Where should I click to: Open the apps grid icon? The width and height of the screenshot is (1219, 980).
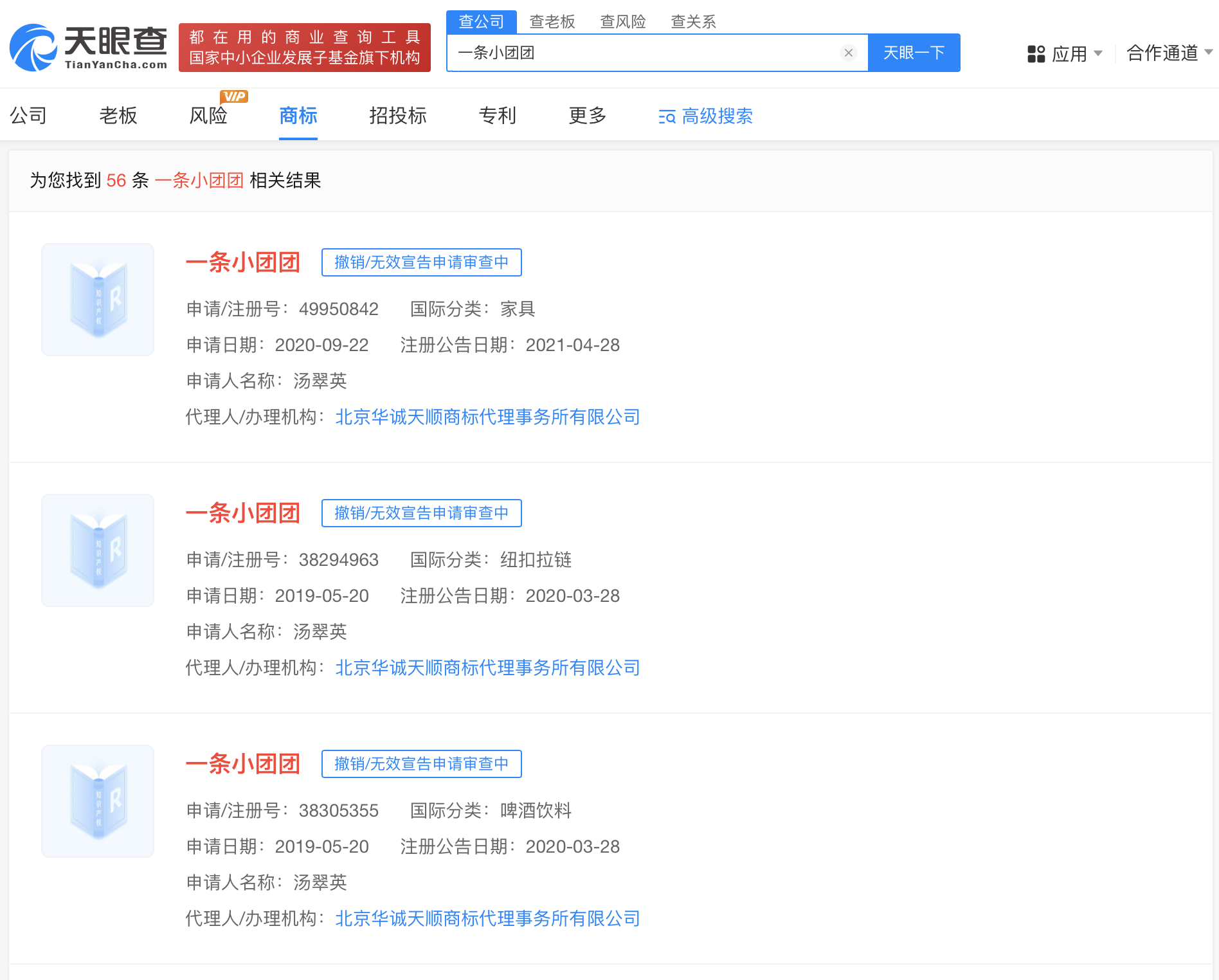click(1036, 53)
